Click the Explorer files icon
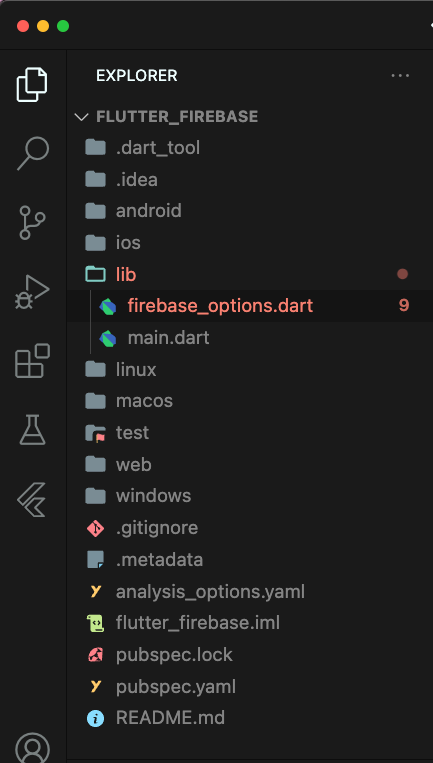 point(33,85)
